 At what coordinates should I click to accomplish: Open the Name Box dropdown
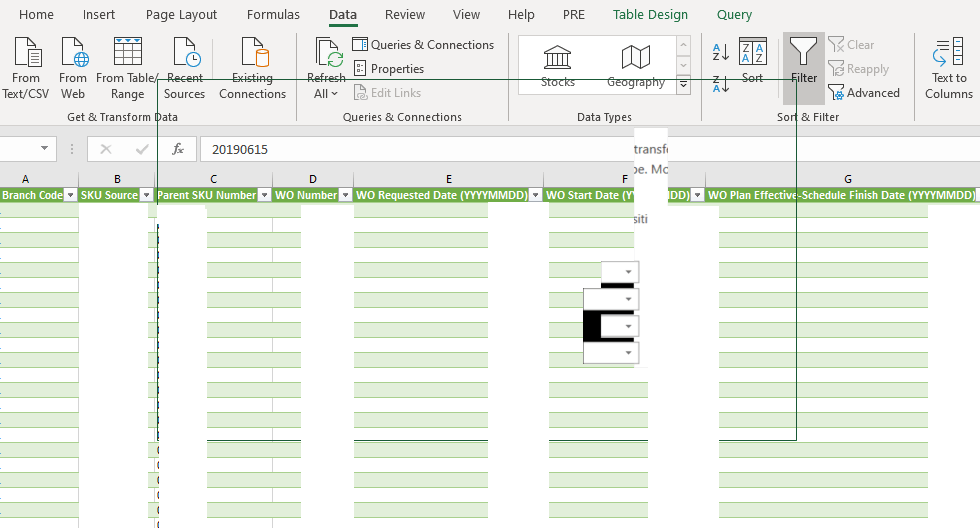tap(44, 149)
